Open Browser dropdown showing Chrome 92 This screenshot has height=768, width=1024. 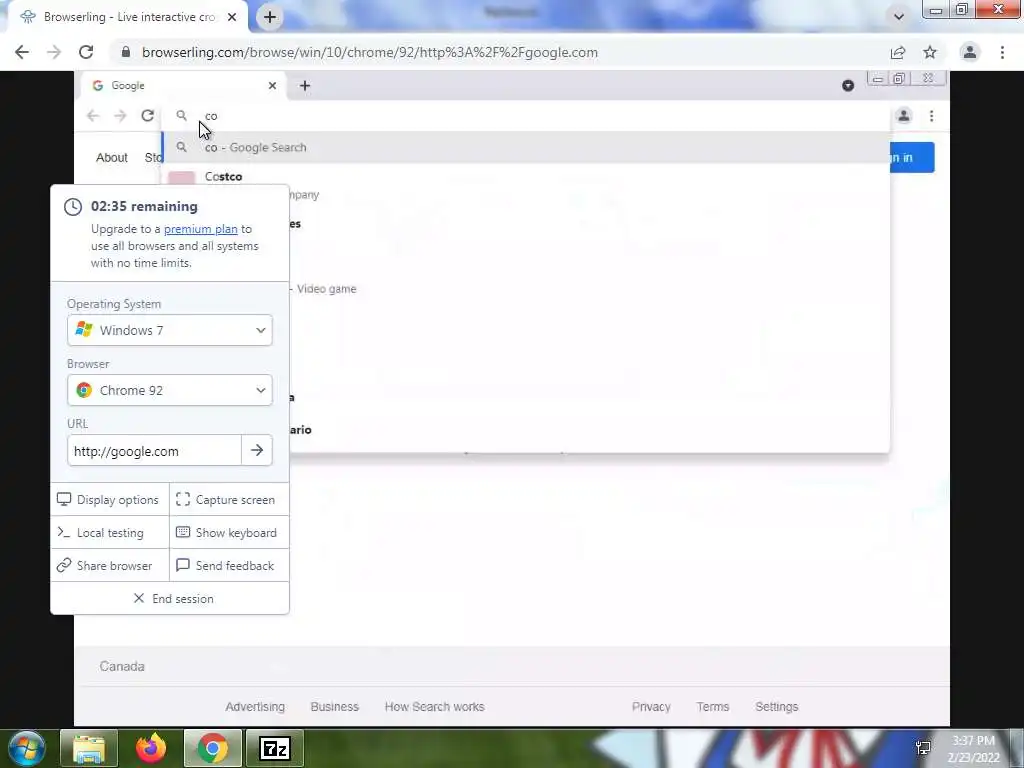(x=170, y=391)
